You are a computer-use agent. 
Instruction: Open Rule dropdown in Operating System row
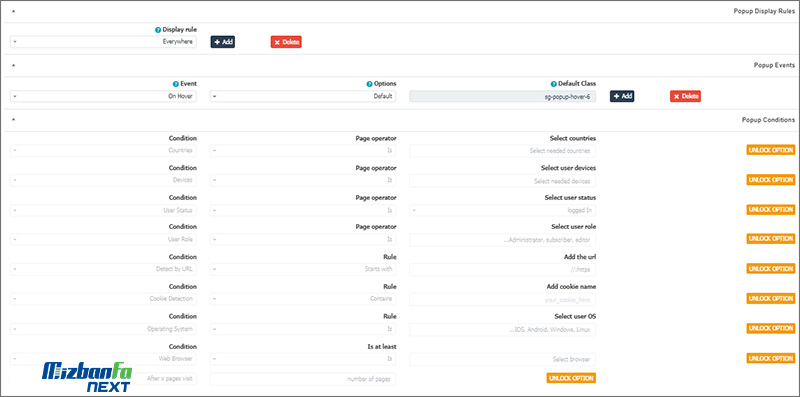click(303, 329)
